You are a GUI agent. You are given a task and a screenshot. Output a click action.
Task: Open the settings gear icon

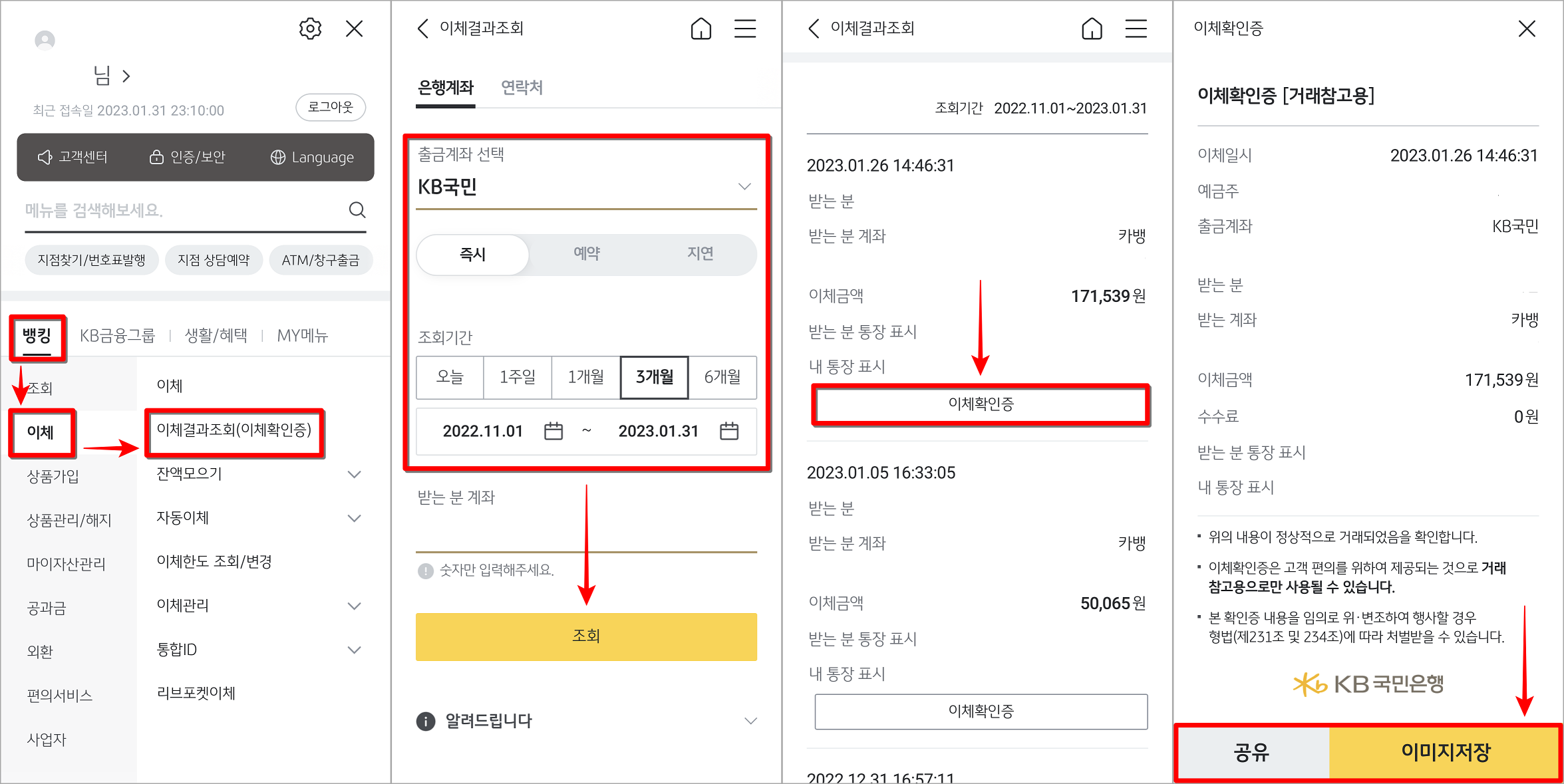310,28
